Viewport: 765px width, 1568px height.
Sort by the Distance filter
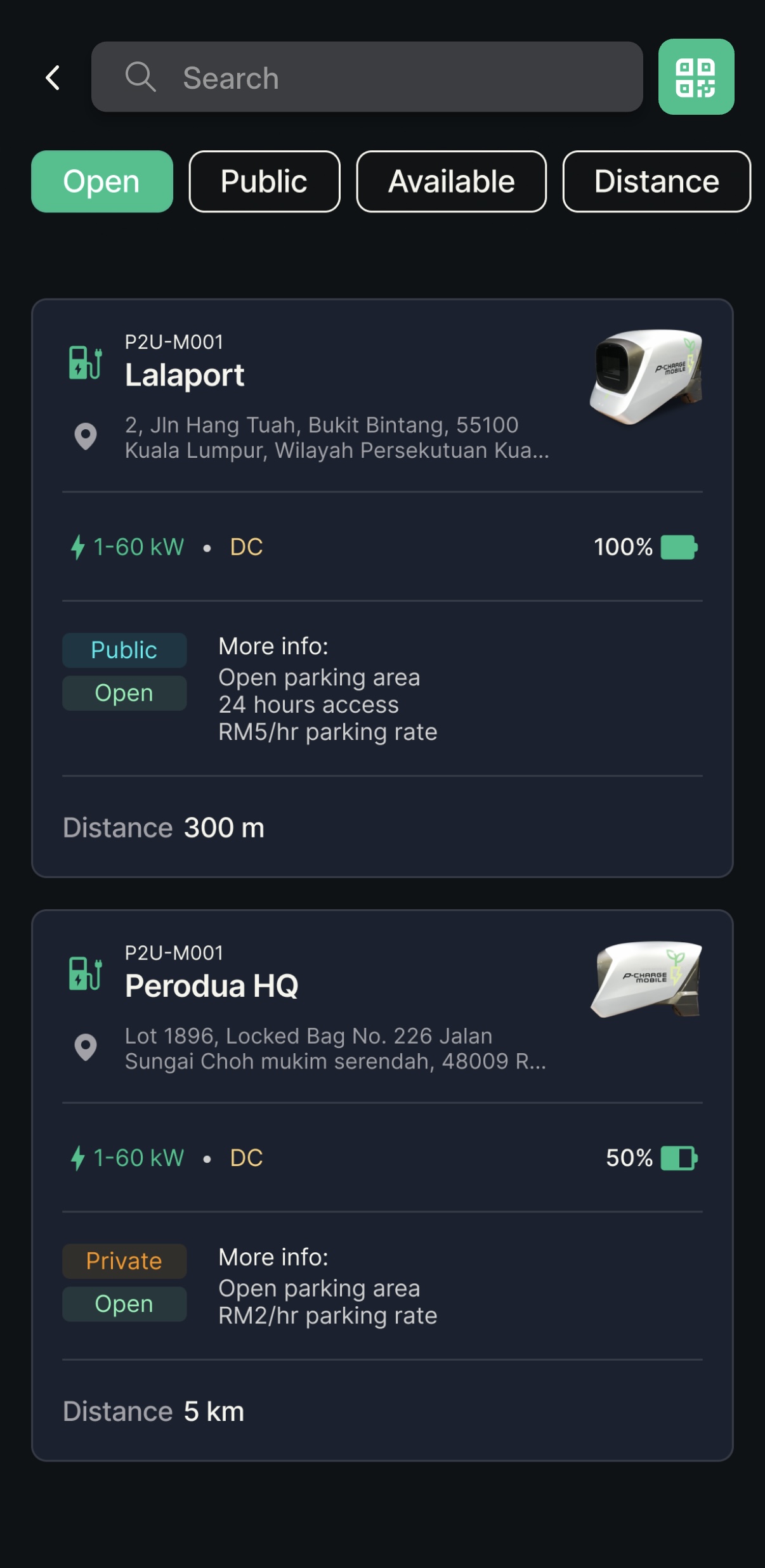click(x=657, y=181)
